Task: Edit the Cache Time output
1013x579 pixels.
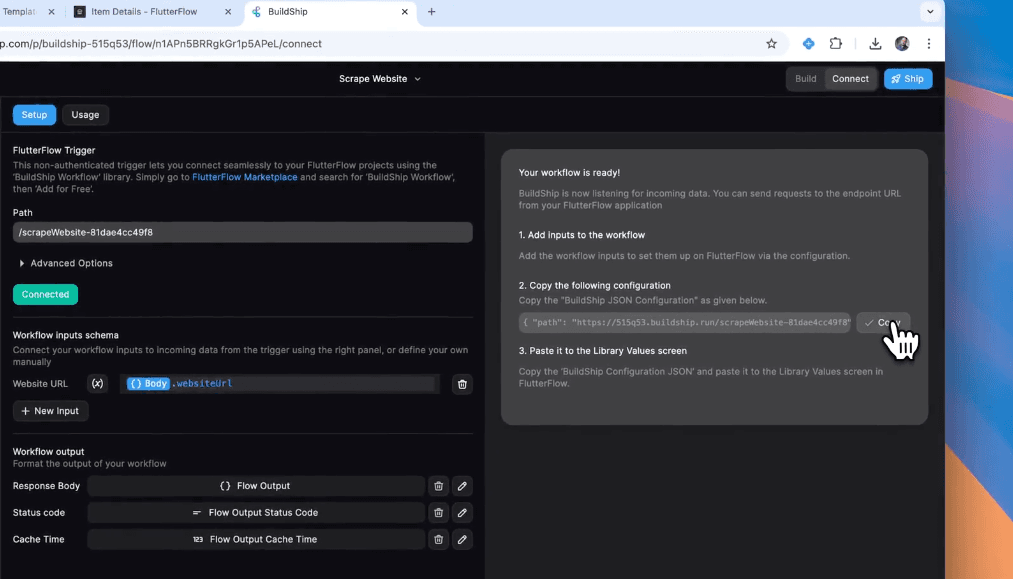Action: 462,540
